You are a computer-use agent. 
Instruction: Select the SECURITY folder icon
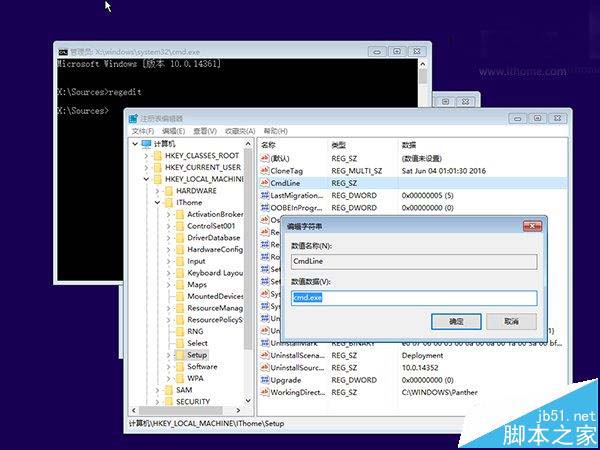click(x=168, y=401)
